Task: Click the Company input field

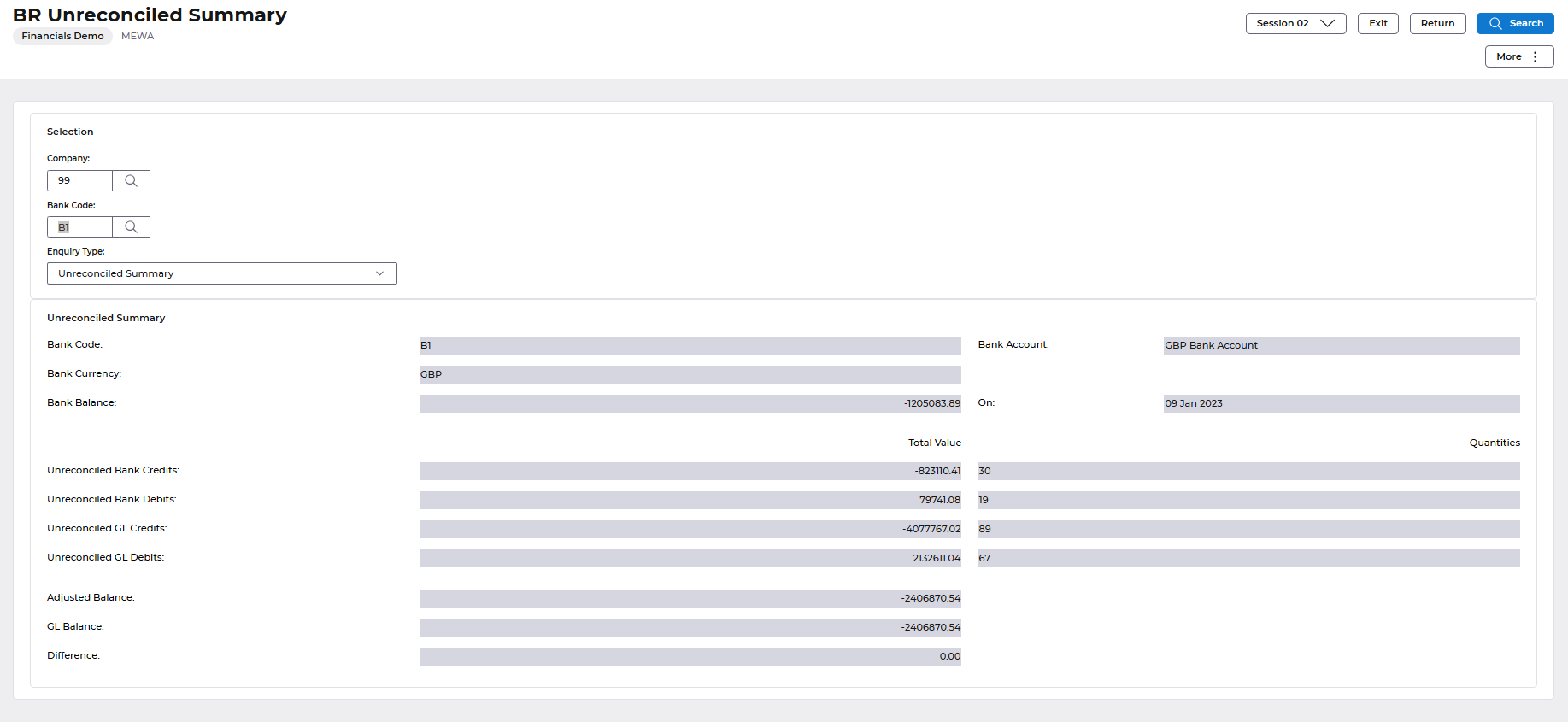Action: 80,180
